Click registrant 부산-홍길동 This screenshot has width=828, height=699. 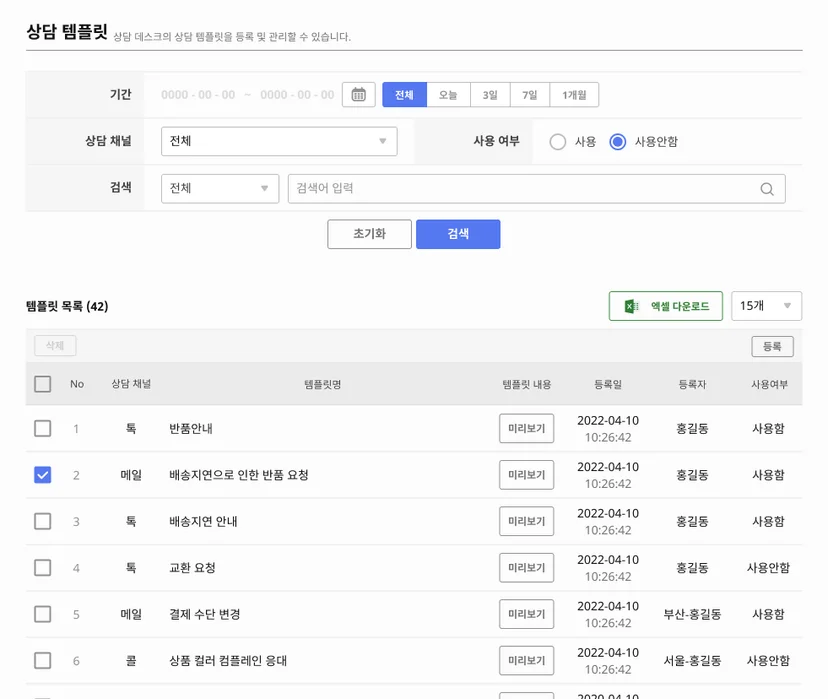click(x=692, y=614)
